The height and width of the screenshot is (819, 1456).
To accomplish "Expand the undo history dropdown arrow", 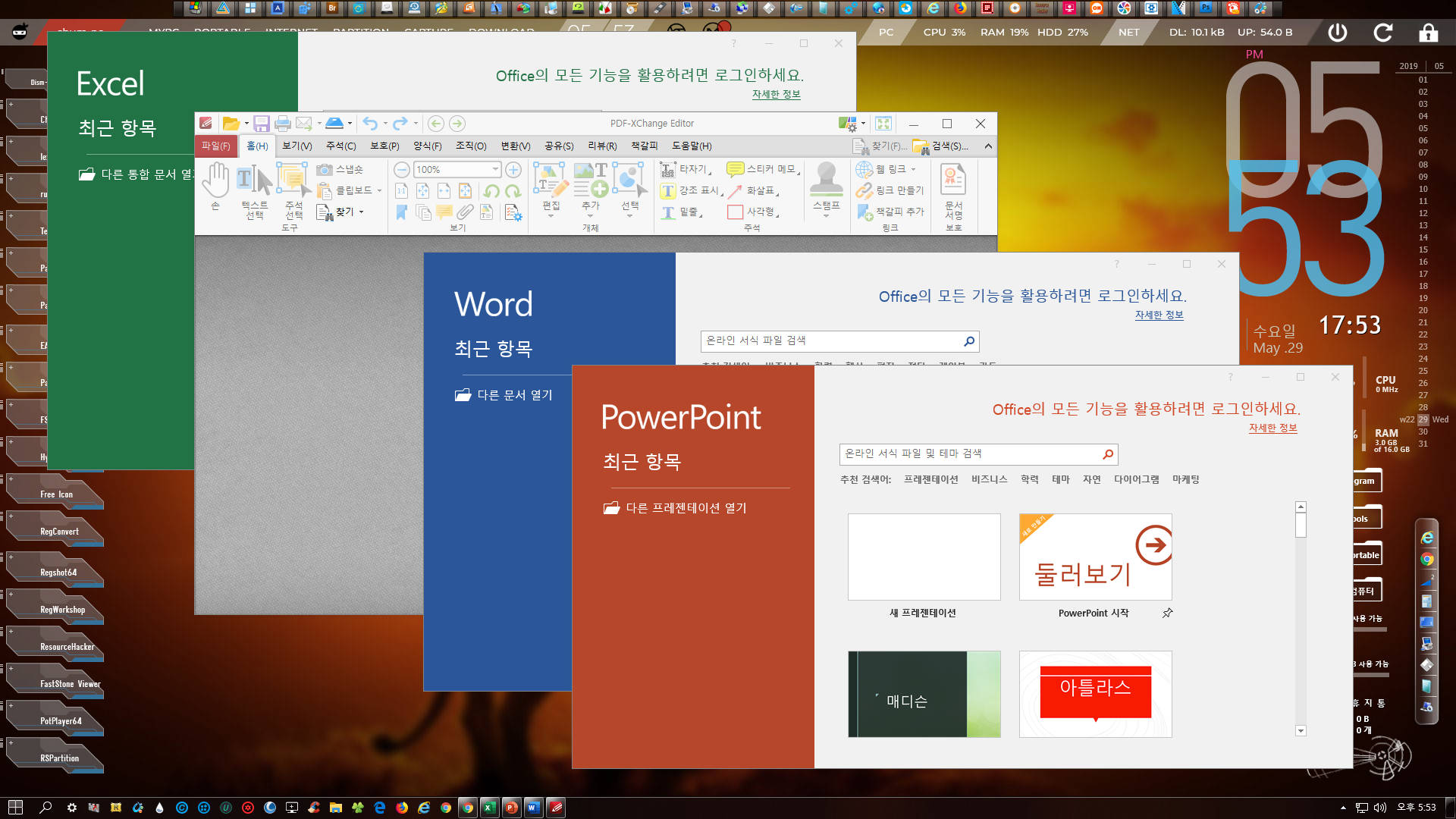I will coord(385,124).
